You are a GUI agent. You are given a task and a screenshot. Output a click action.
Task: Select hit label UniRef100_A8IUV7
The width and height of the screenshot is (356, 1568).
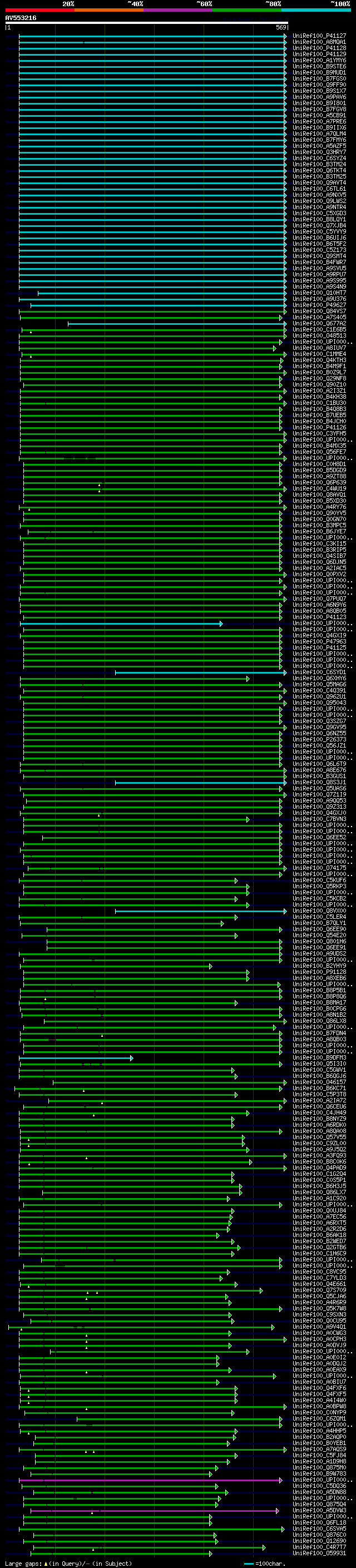point(319,348)
